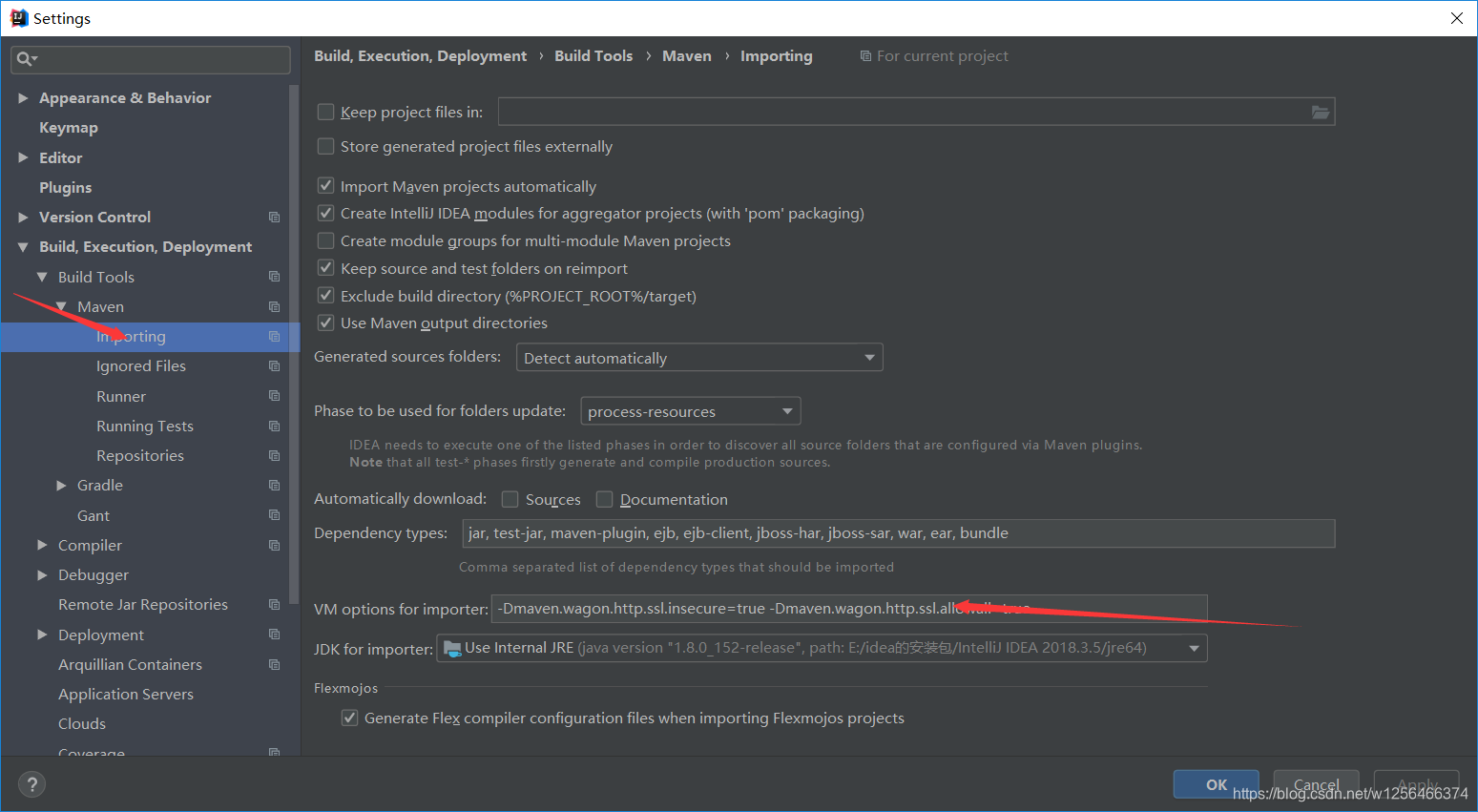Collapse the Build Tools node
Screen dimensions: 1478x812
42,277
